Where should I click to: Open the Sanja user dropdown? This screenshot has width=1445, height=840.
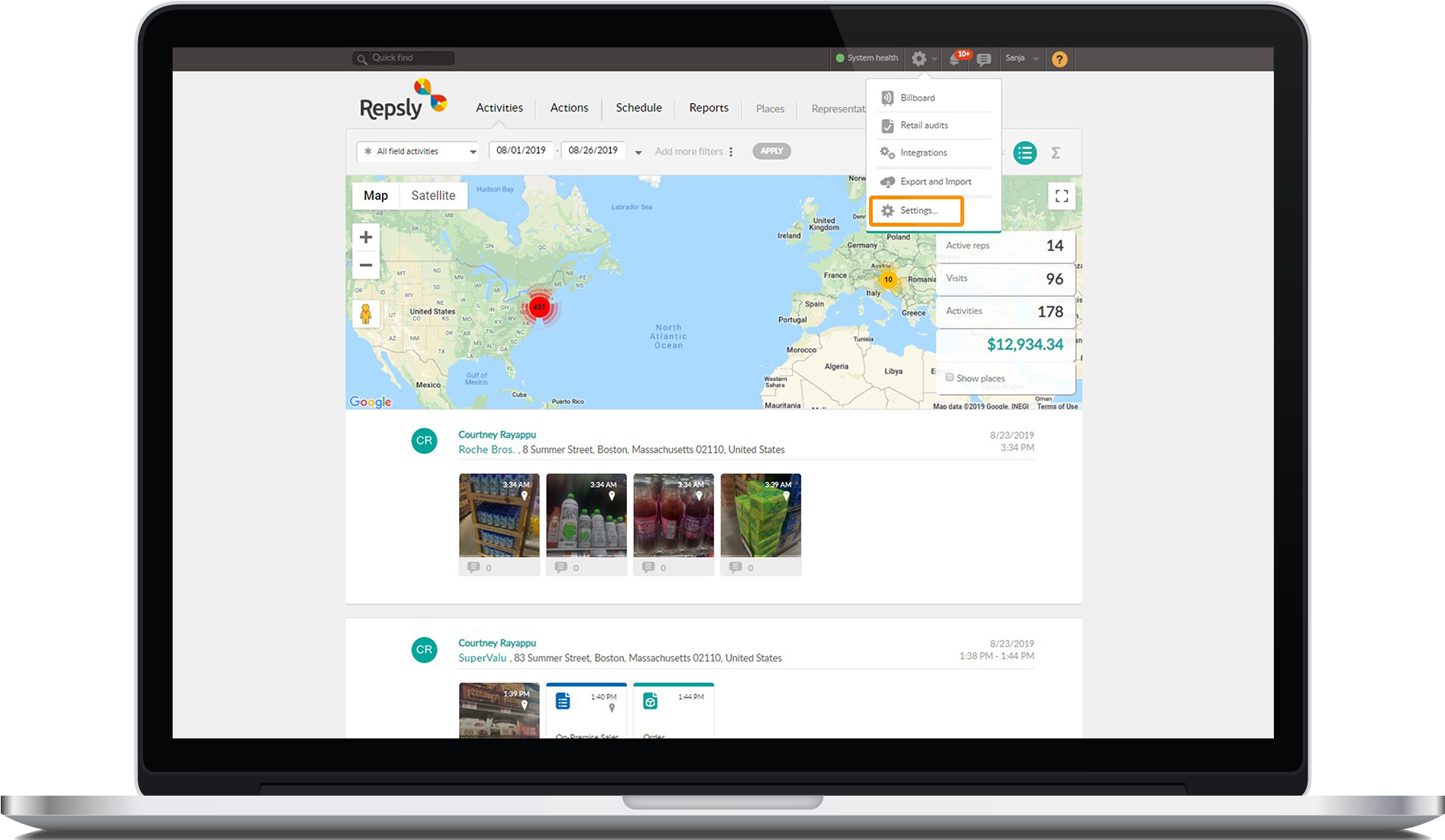(1021, 59)
